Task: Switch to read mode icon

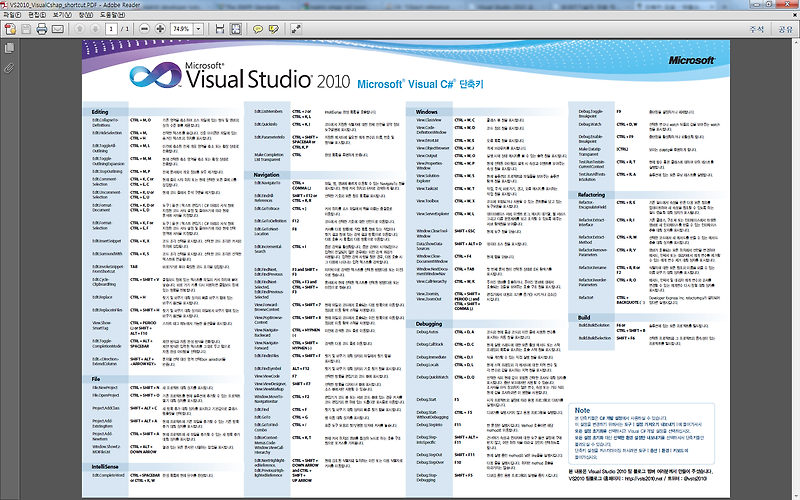Action: pos(296,29)
